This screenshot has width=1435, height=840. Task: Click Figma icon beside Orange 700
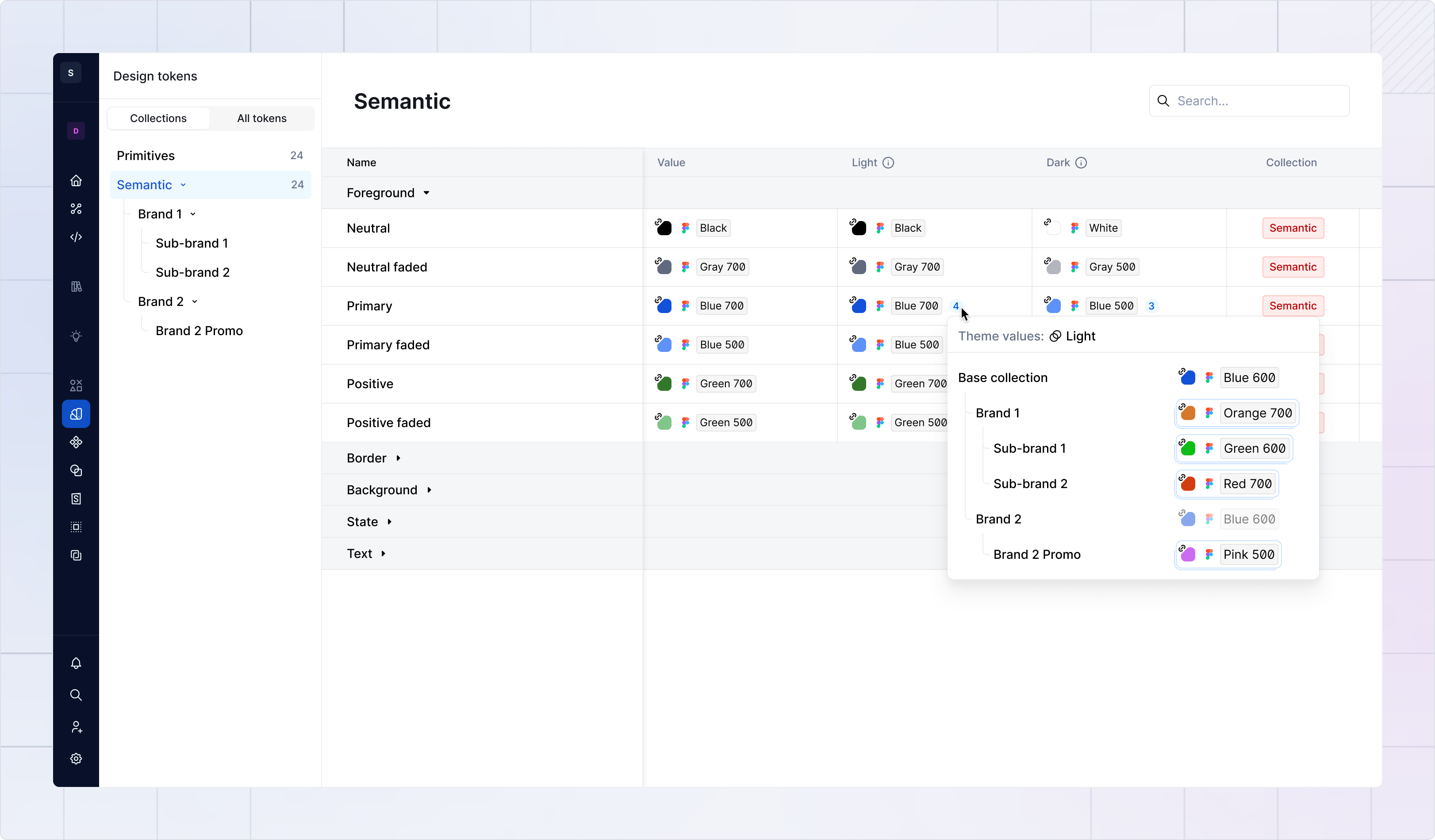coord(1209,413)
